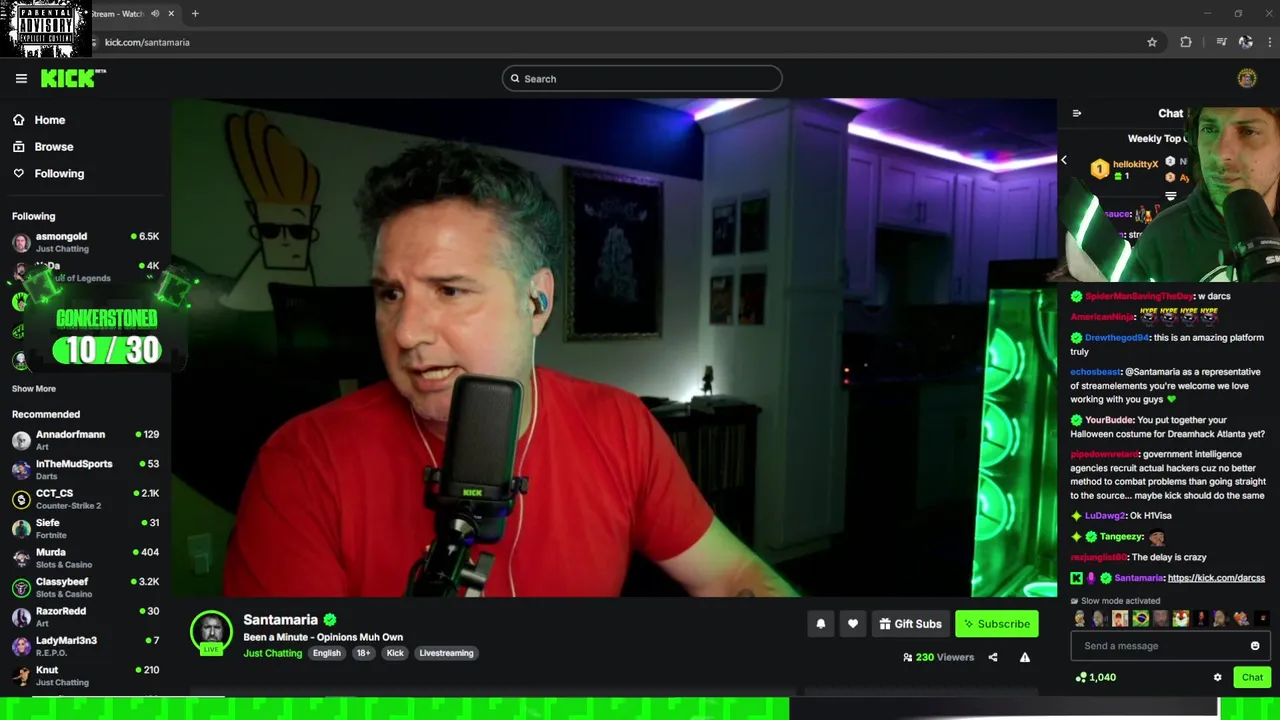Image resolution: width=1280 pixels, height=720 pixels.
Task: Click the Send a message field
Action: [x=1170, y=646]
